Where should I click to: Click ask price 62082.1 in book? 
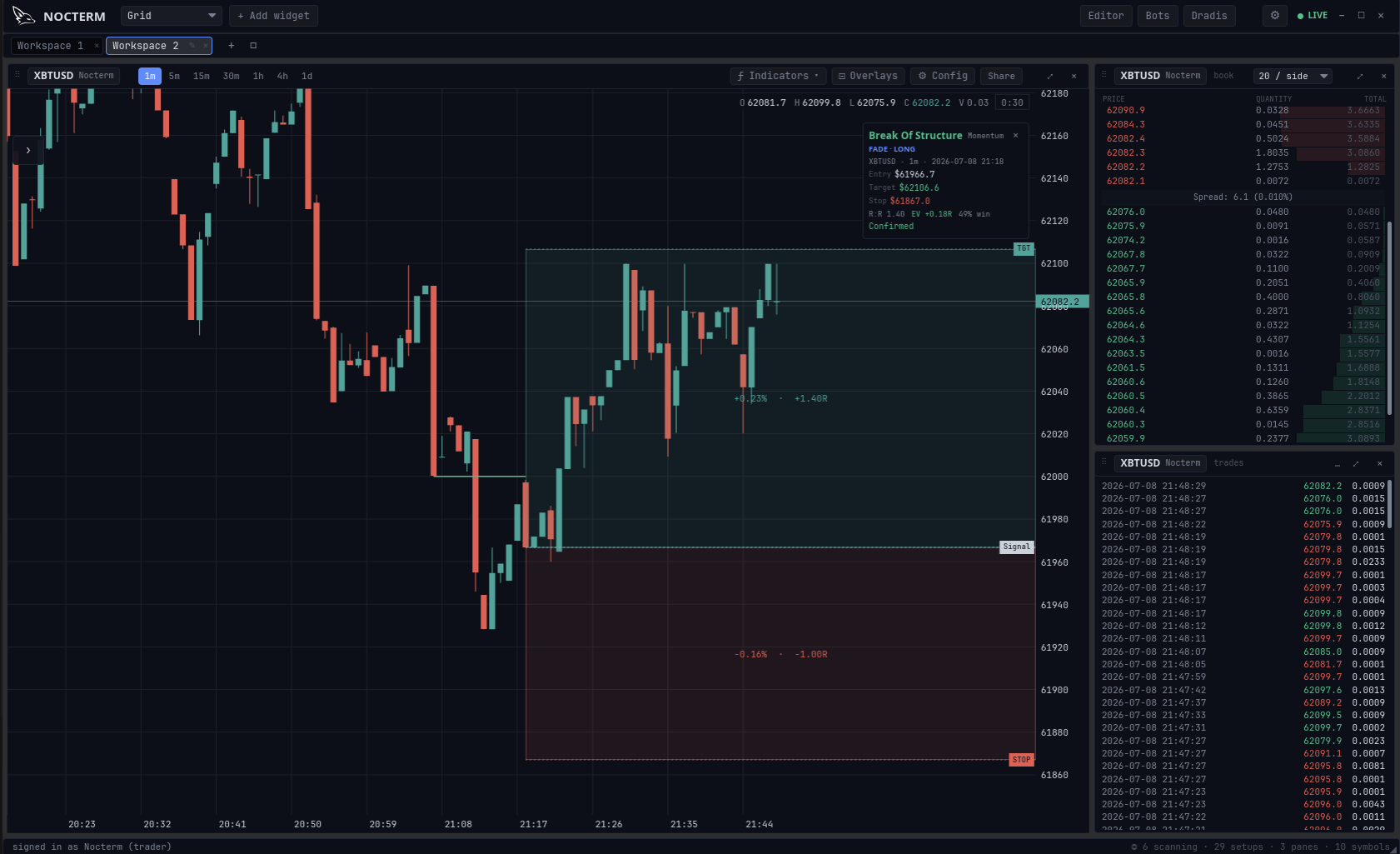(1125, 181)
